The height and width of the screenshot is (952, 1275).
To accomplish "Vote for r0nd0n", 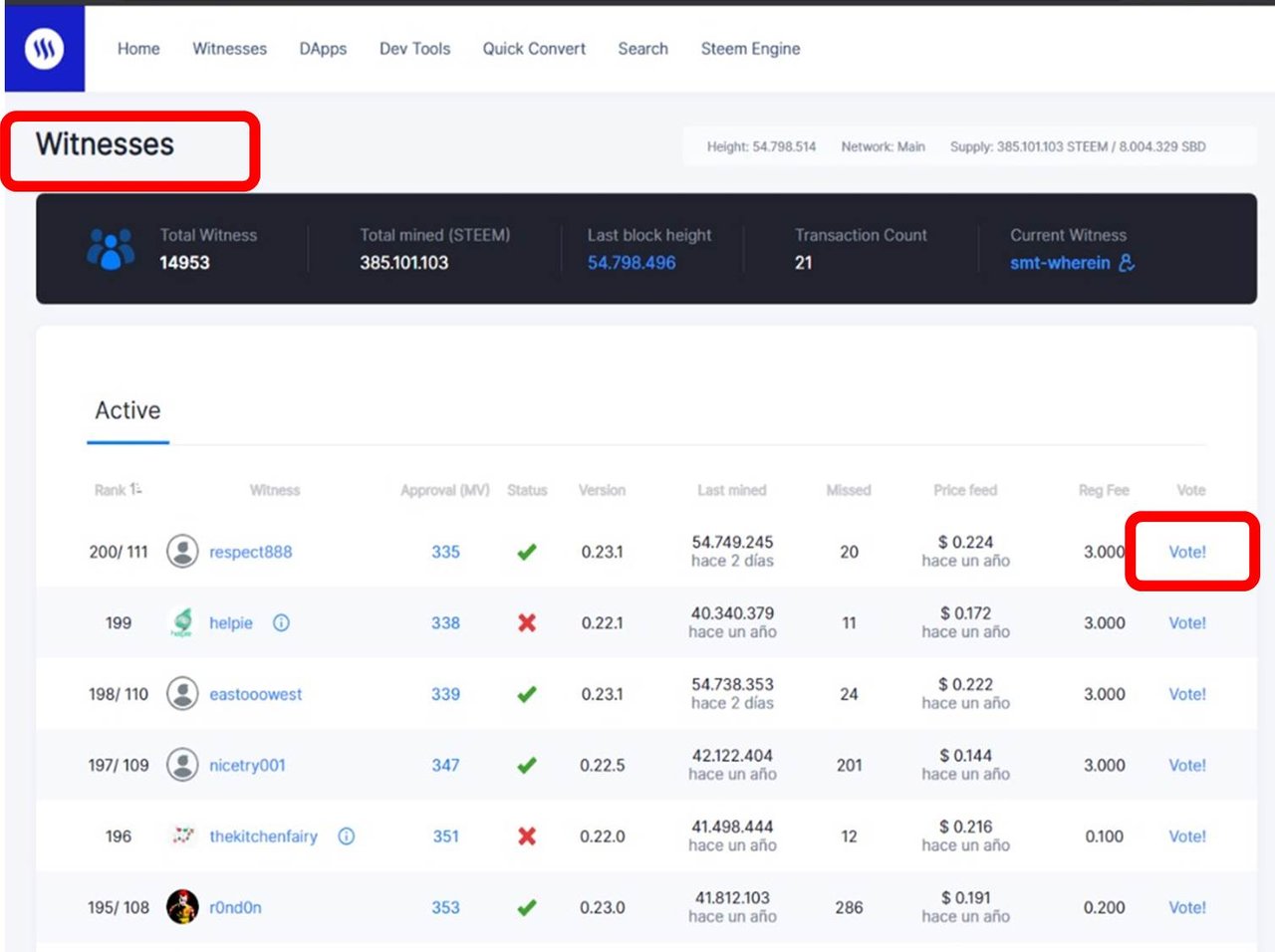I will tap(1187, 908).
